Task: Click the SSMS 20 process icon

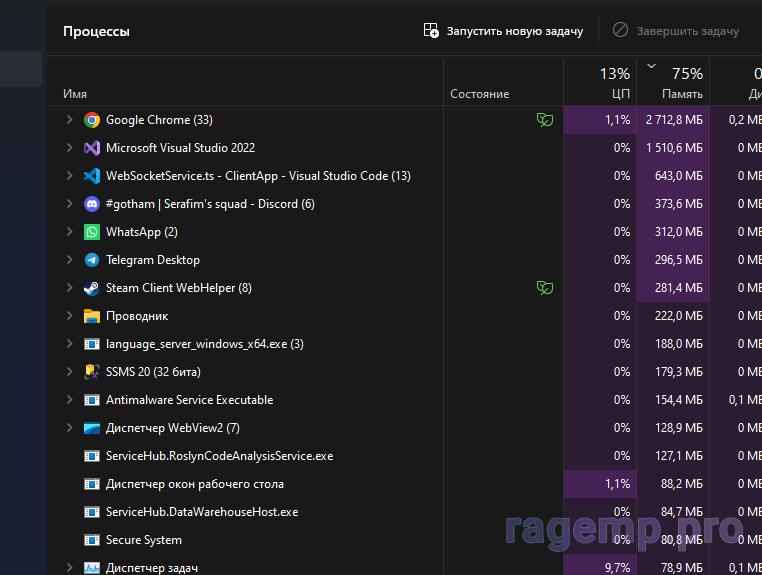Action: [x=92, y=372]
